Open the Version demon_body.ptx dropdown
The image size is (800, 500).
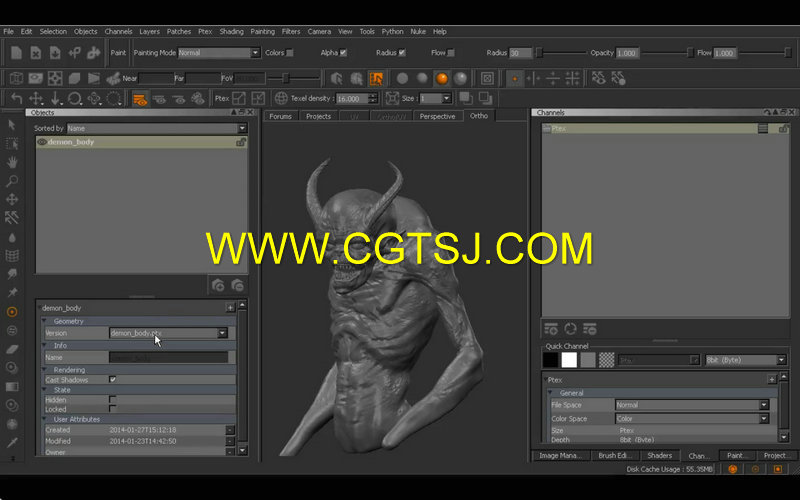[x=168, y=333]
